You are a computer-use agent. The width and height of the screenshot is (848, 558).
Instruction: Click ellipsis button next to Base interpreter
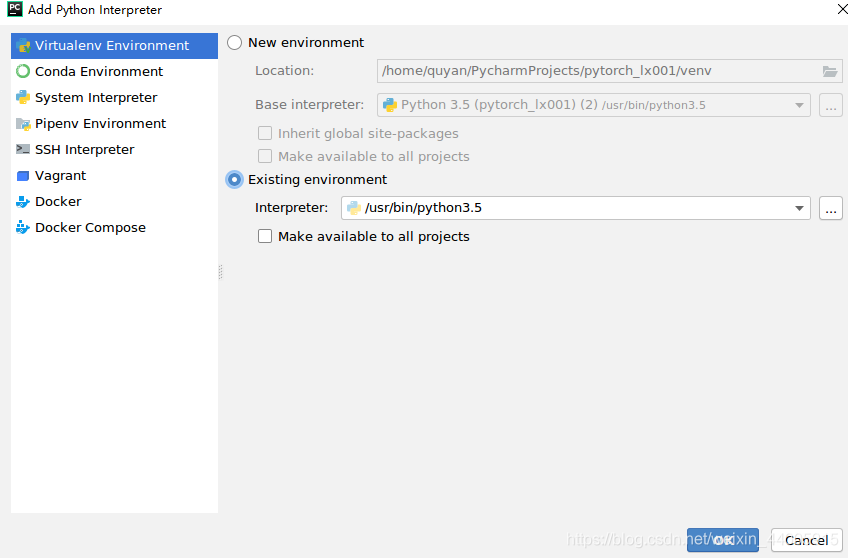831,105
